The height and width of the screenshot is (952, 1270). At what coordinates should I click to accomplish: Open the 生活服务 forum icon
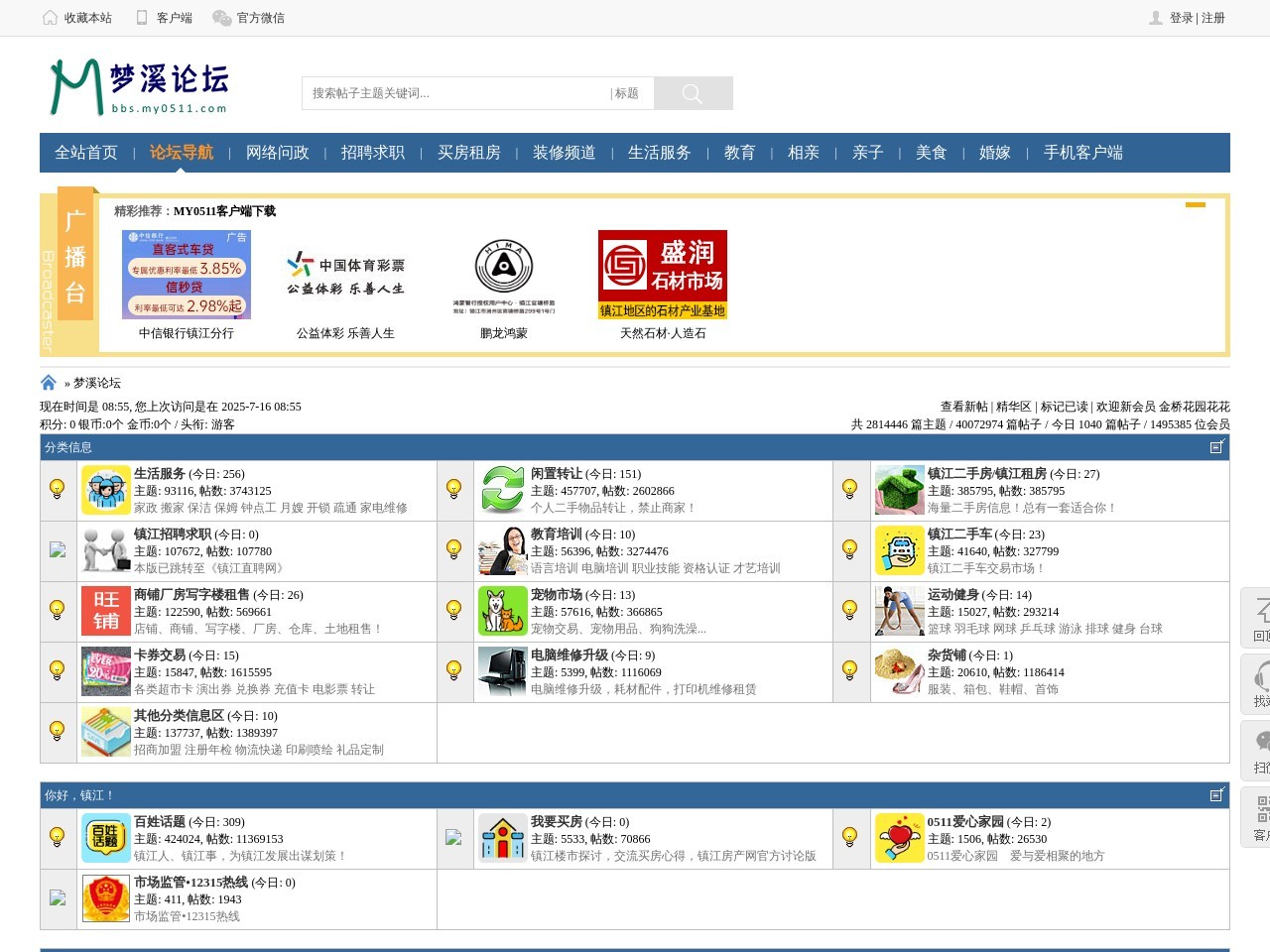pyautogui.click(x=105, y=490)
